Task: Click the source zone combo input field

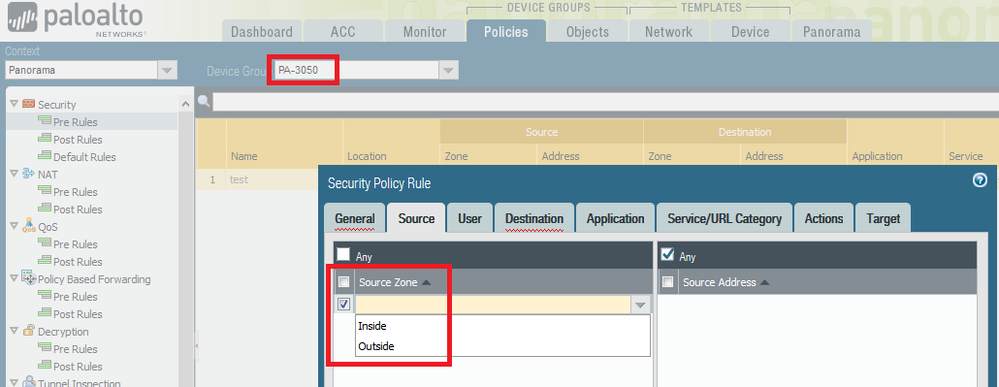Action: click(493, 305)
